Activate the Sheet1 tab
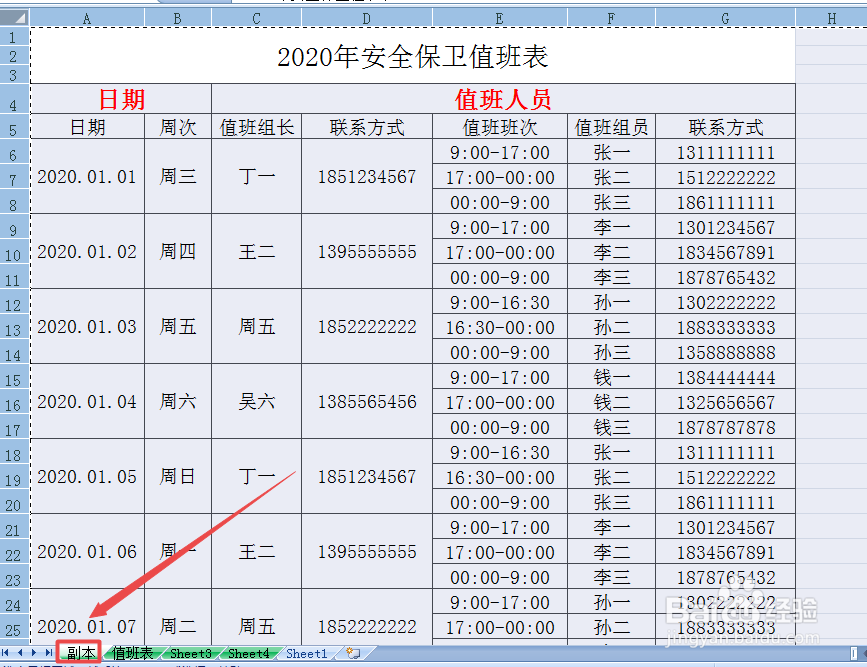 [305, 653]
